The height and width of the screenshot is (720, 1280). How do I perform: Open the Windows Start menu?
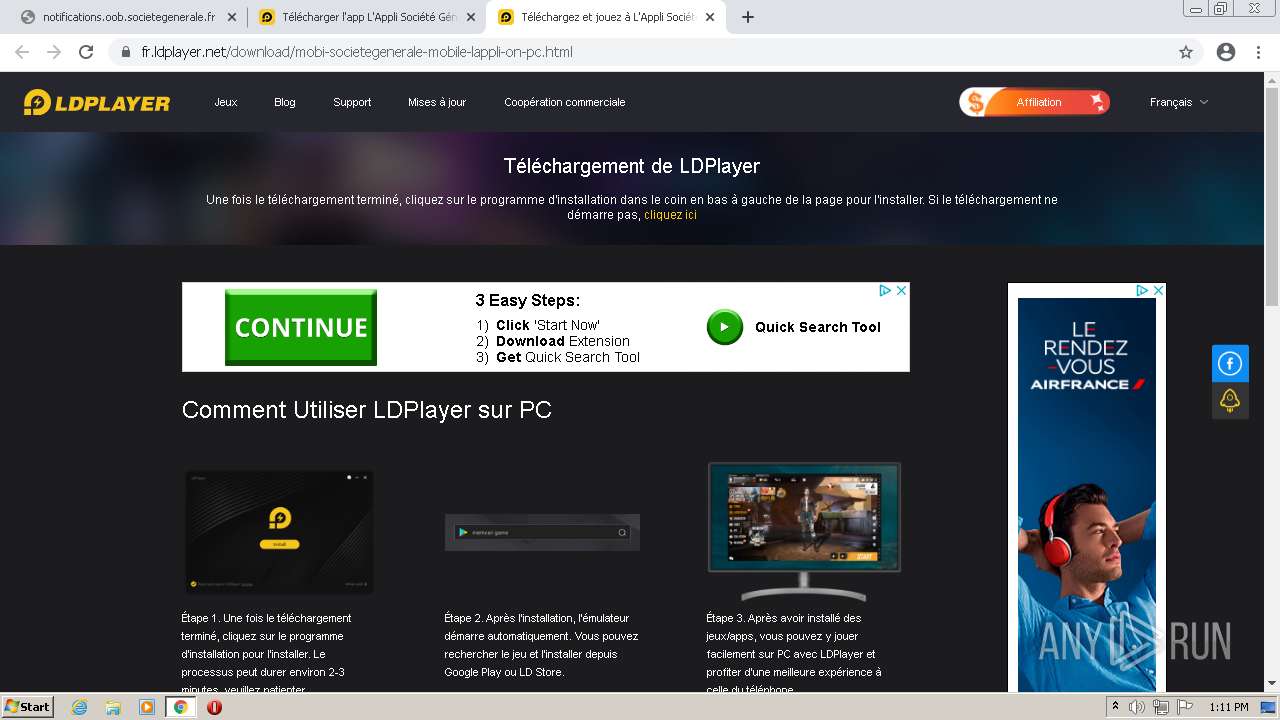27,707
